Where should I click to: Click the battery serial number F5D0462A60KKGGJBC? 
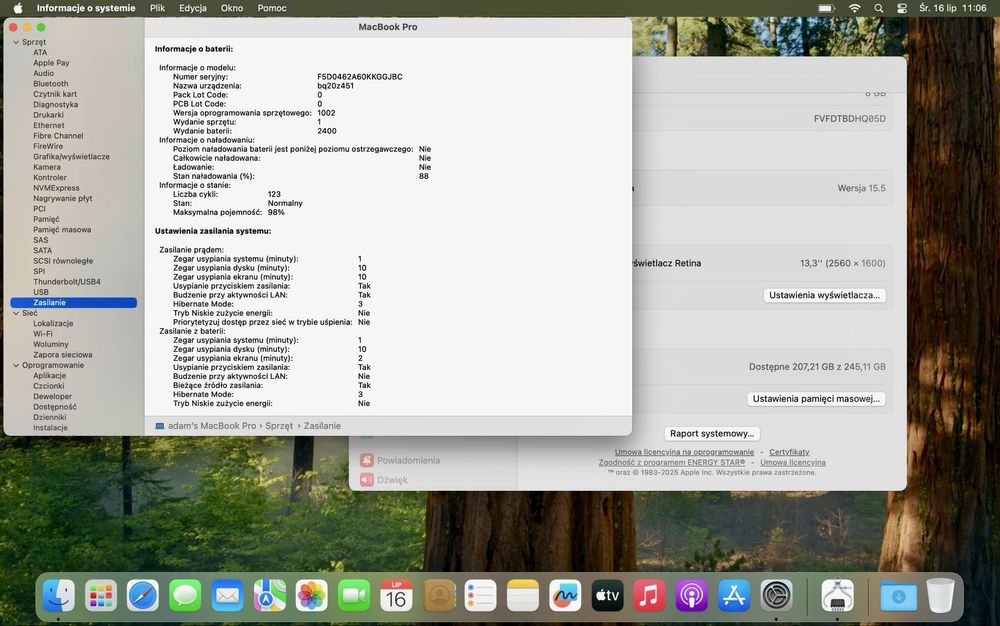pyautogui.click(x=360, y=76)
